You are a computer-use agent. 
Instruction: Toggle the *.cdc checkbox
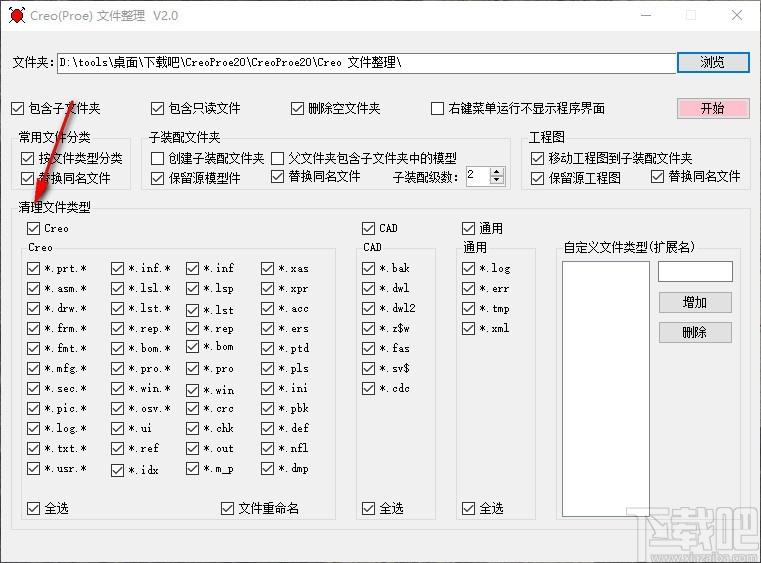[x=368, y=388]
